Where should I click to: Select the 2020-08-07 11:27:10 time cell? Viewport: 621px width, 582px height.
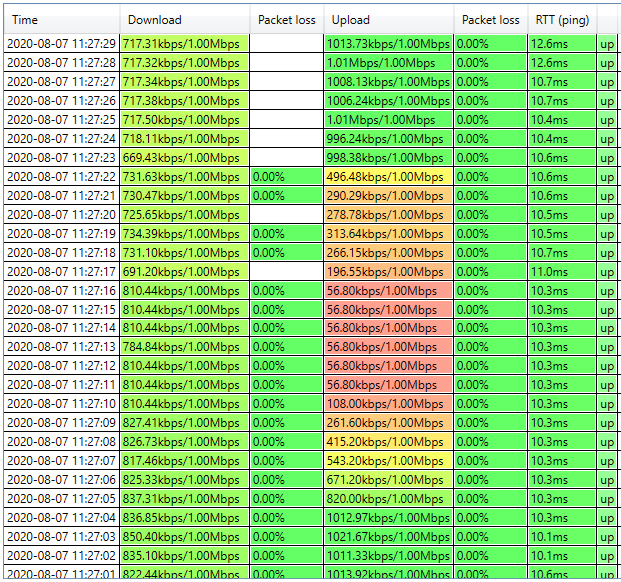[61, 404]
